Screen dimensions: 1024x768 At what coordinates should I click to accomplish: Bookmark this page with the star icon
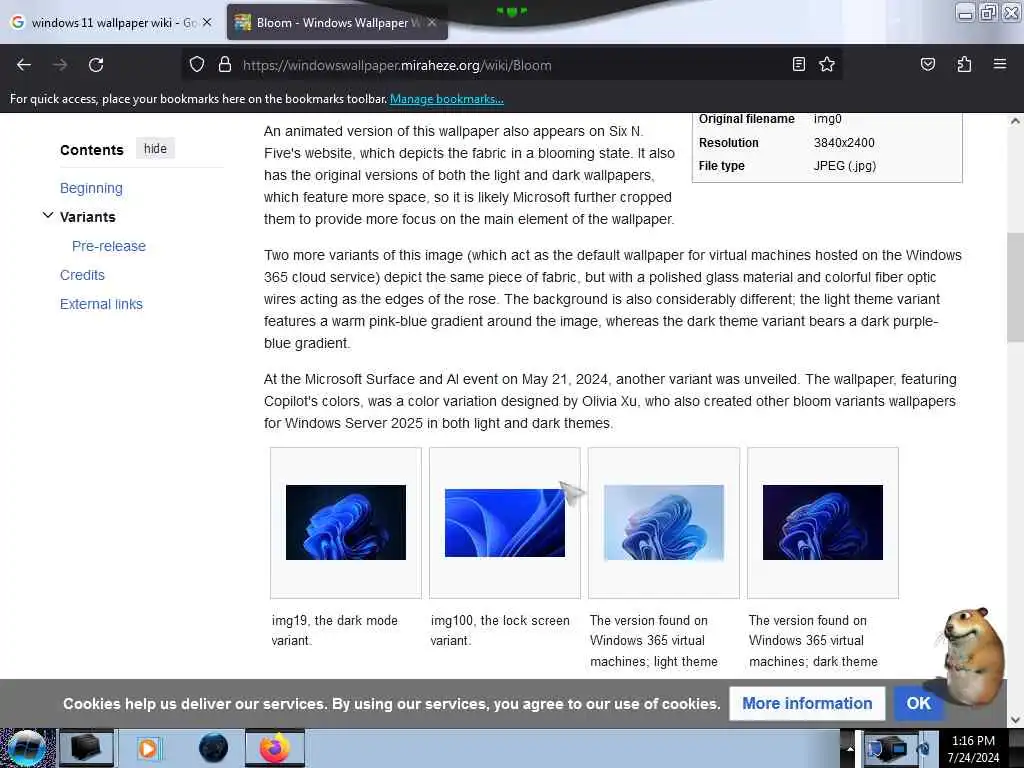coord(827,64)
